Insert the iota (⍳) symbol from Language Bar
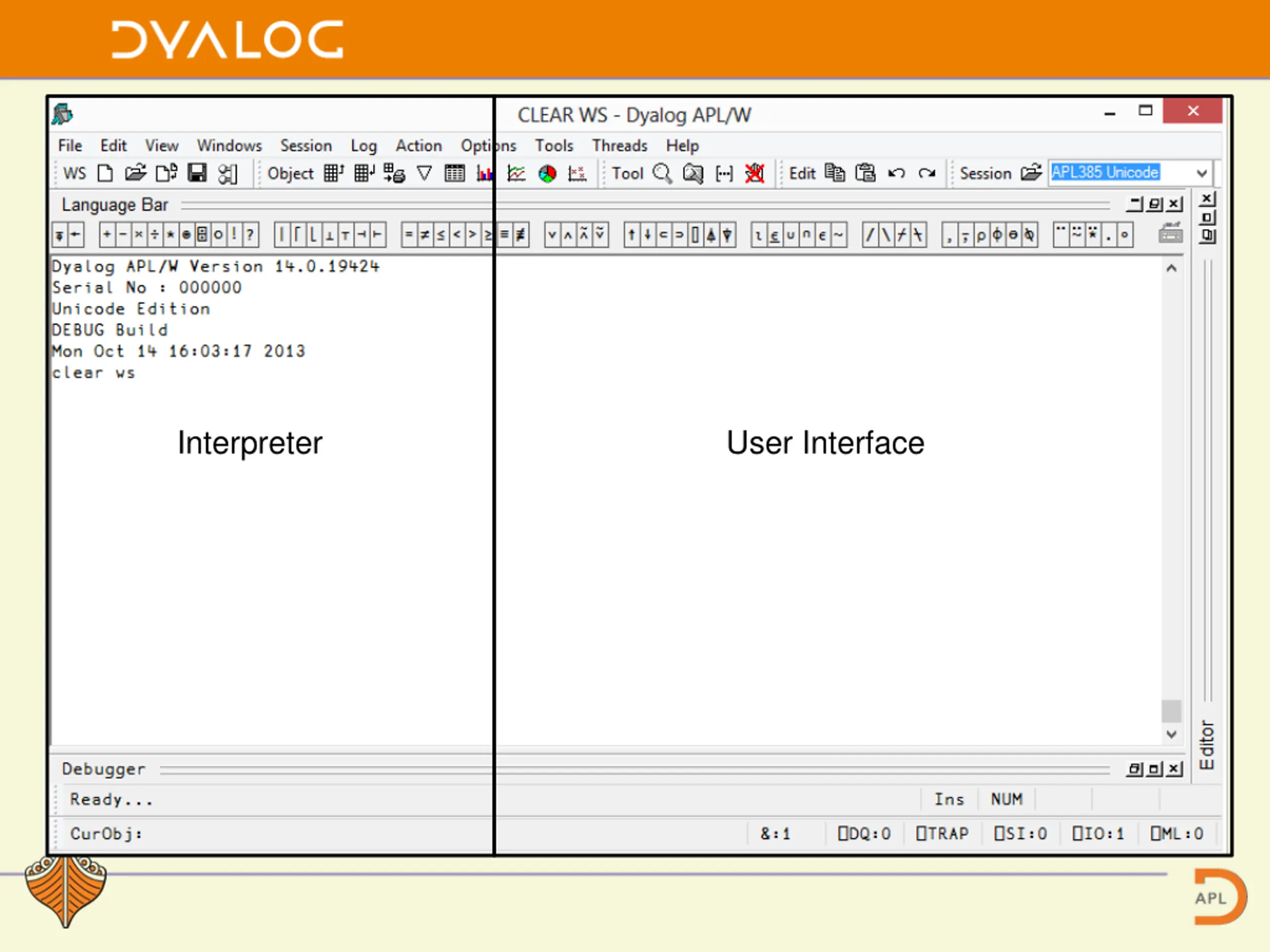The width and height of the screenshot is (1270, 952). point(759,235)
